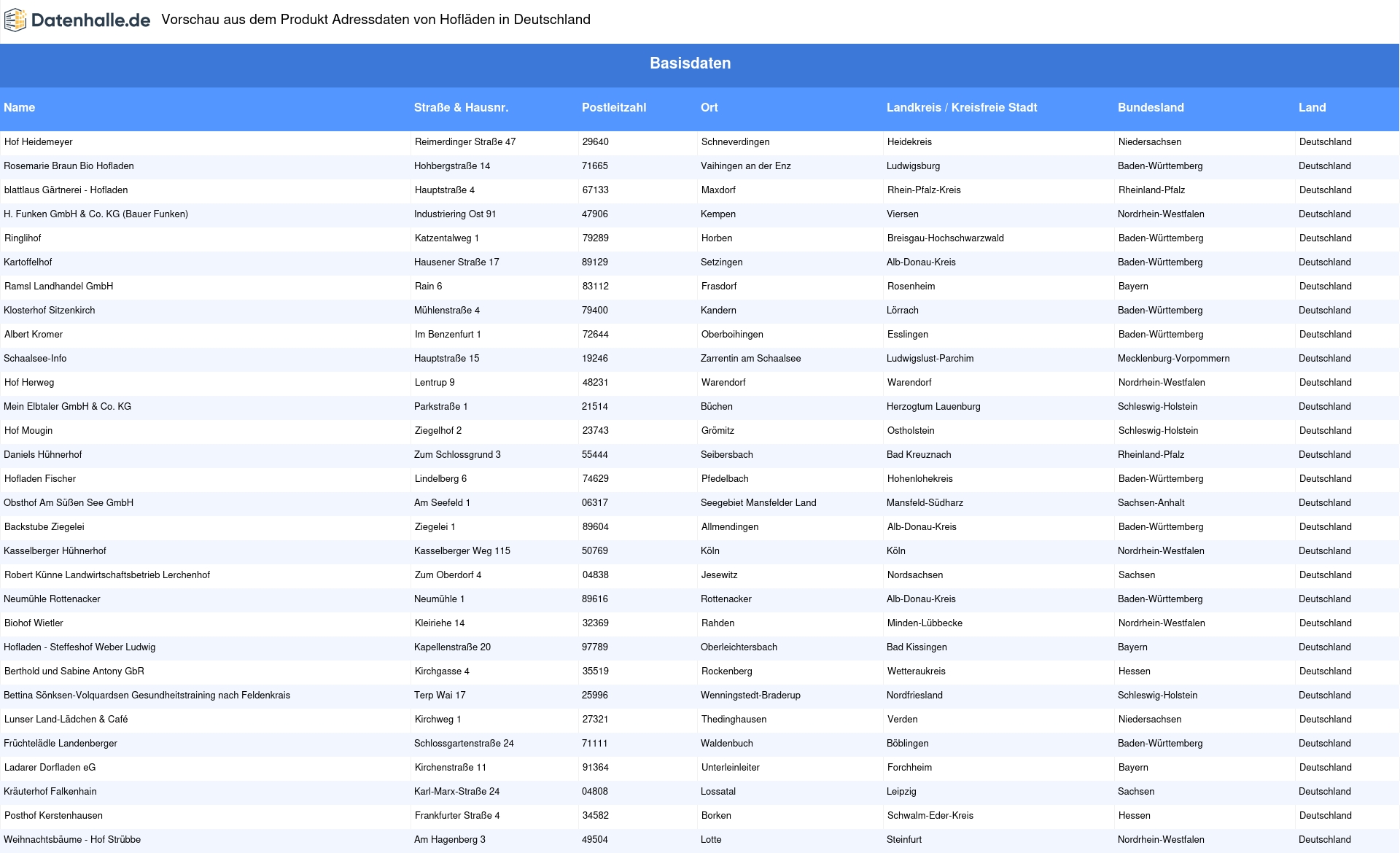Click Bettina Sönksen-Volquardsen Gesundheitstraining entry
This screenshot has width=1400, height=853.
(147, 696)
